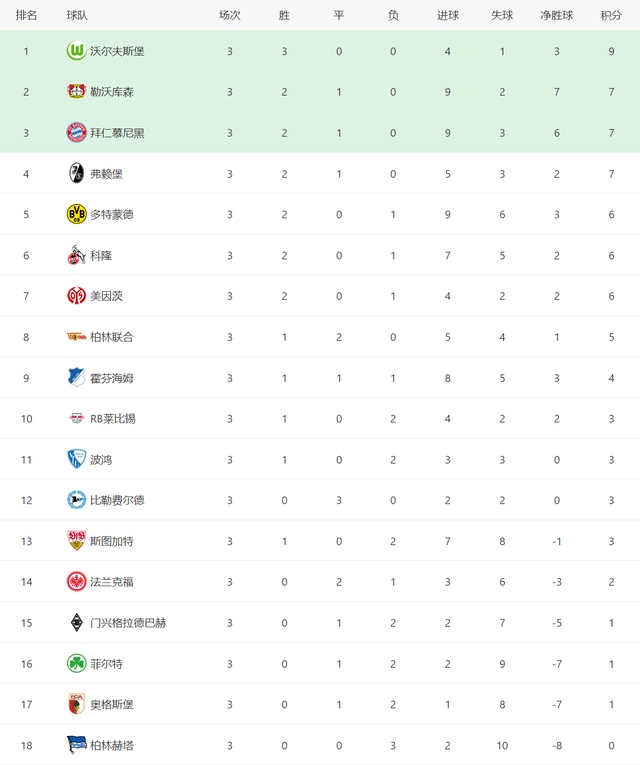
Task: Click the Leverkusen (勒沃库森) club crest
Action: [x=76, y=92]
